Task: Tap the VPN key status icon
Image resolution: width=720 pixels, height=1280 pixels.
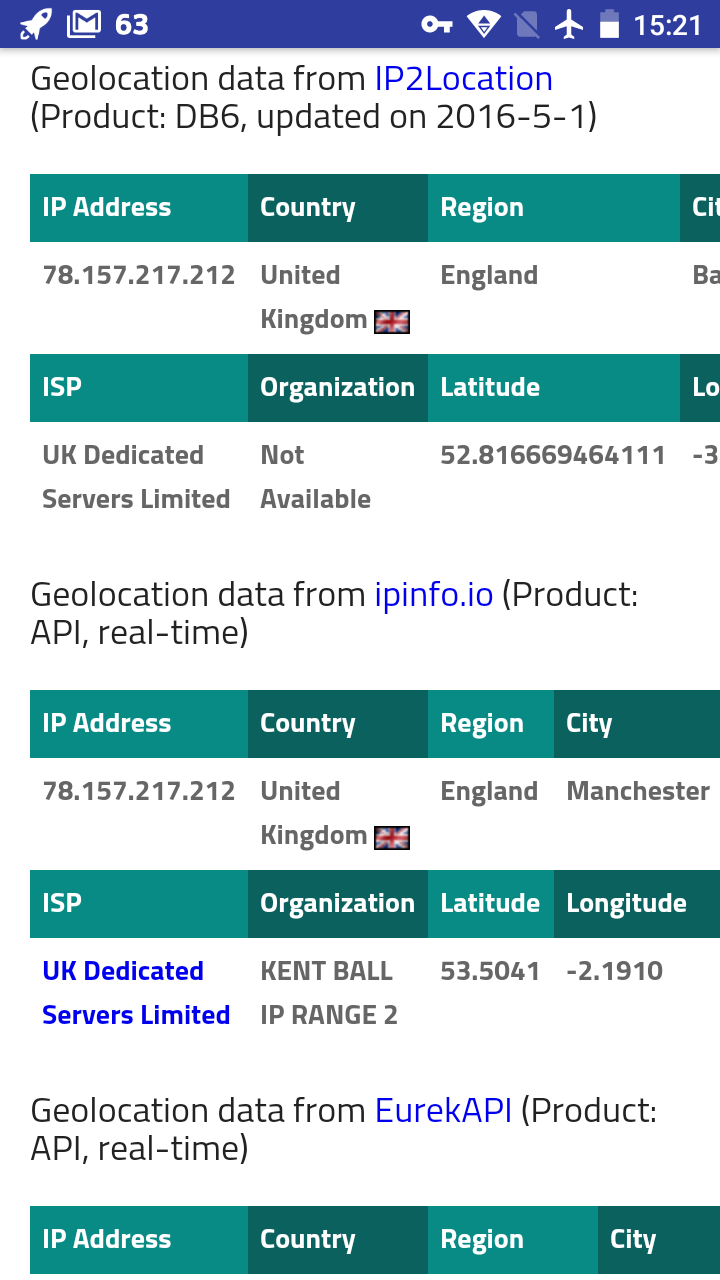Action: click(x=437, y=24)
